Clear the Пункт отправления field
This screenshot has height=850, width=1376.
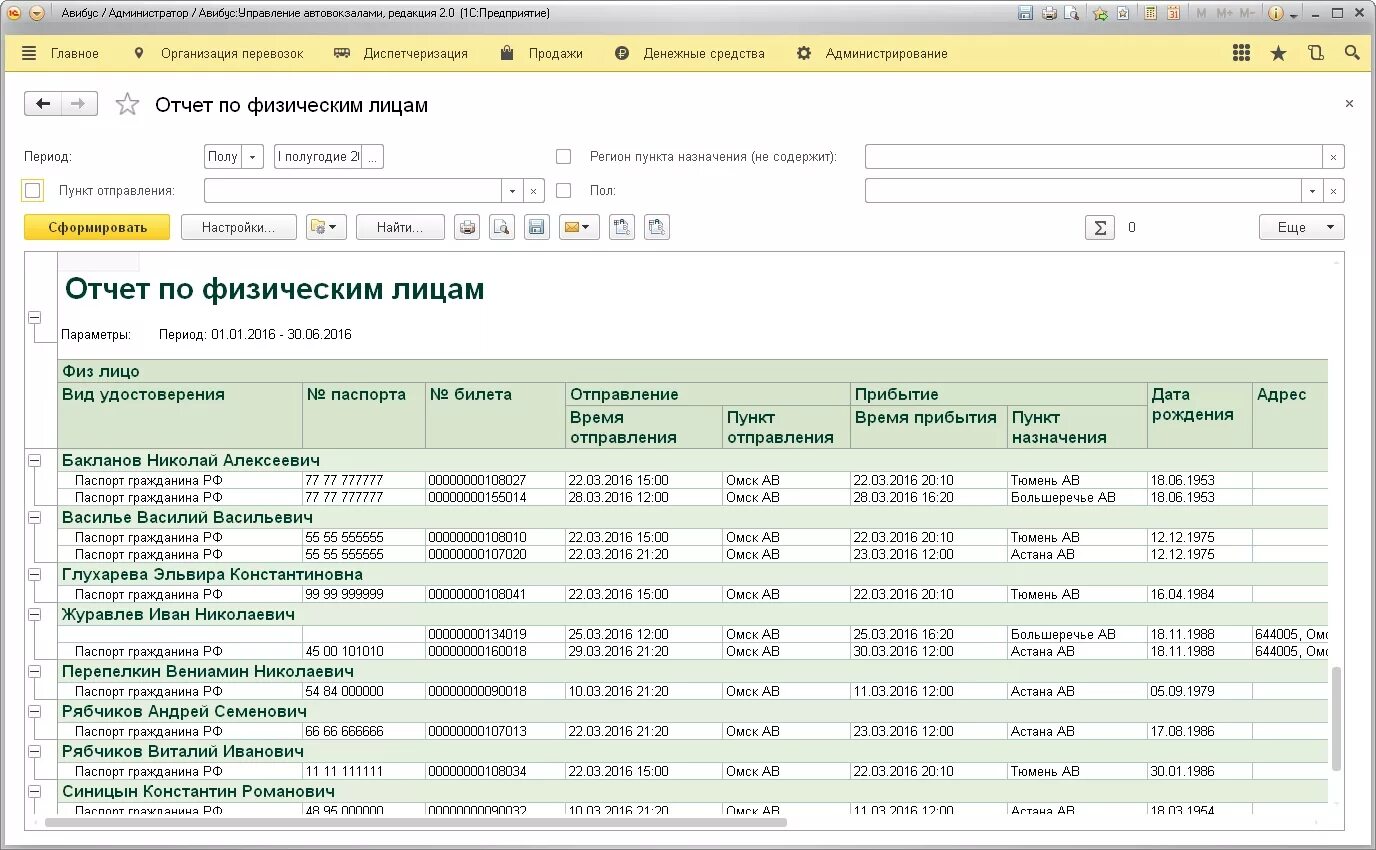coord(535,190)
